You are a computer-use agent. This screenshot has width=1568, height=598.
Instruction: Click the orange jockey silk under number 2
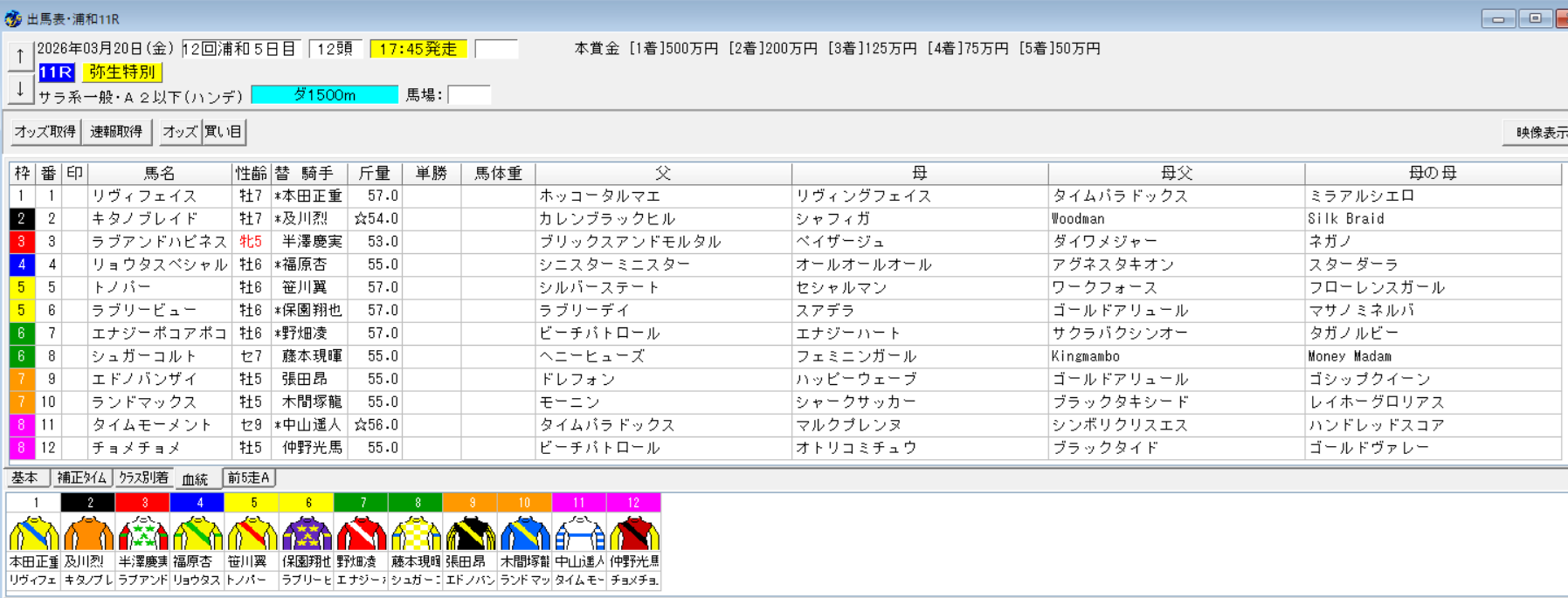89,533
